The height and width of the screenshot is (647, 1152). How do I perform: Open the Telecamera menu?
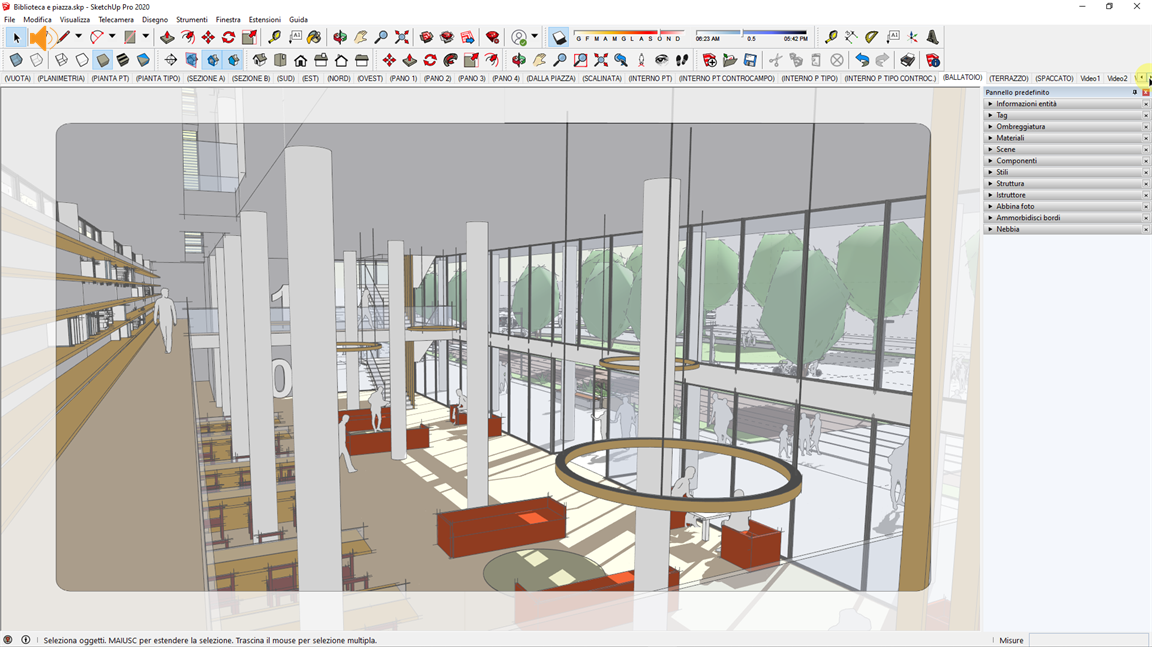point(116,20)
